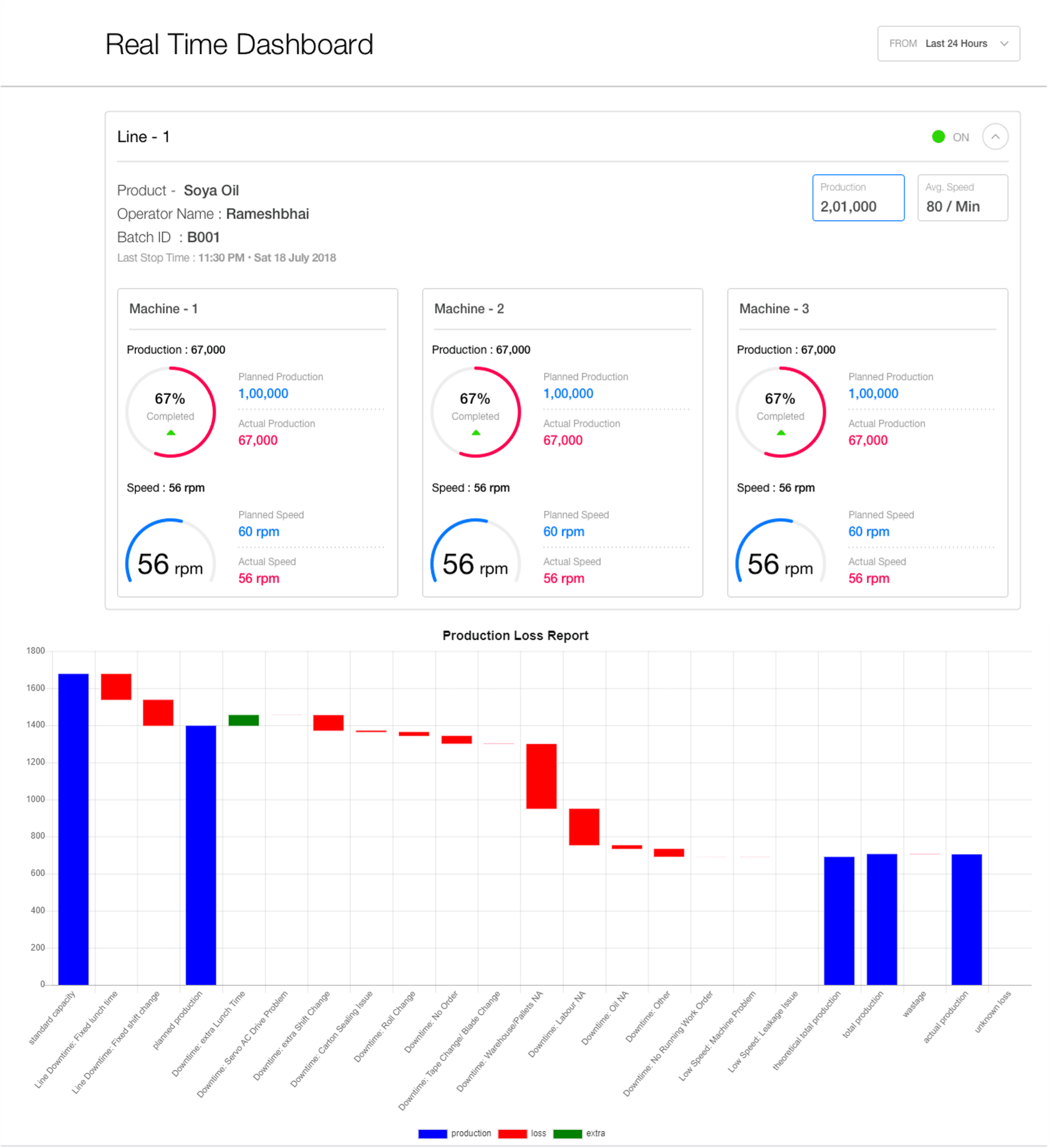The height and width of the screenshot is (1148, 1050).
Task: Click Machine - 3 green completion arrow
Action: (780, 433)
